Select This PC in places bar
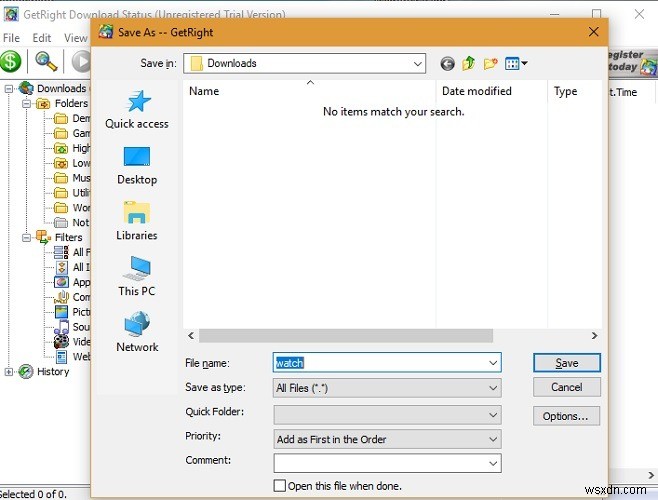Image resolution: width=658 pixels, height=500 pixels. click(137, 277)
